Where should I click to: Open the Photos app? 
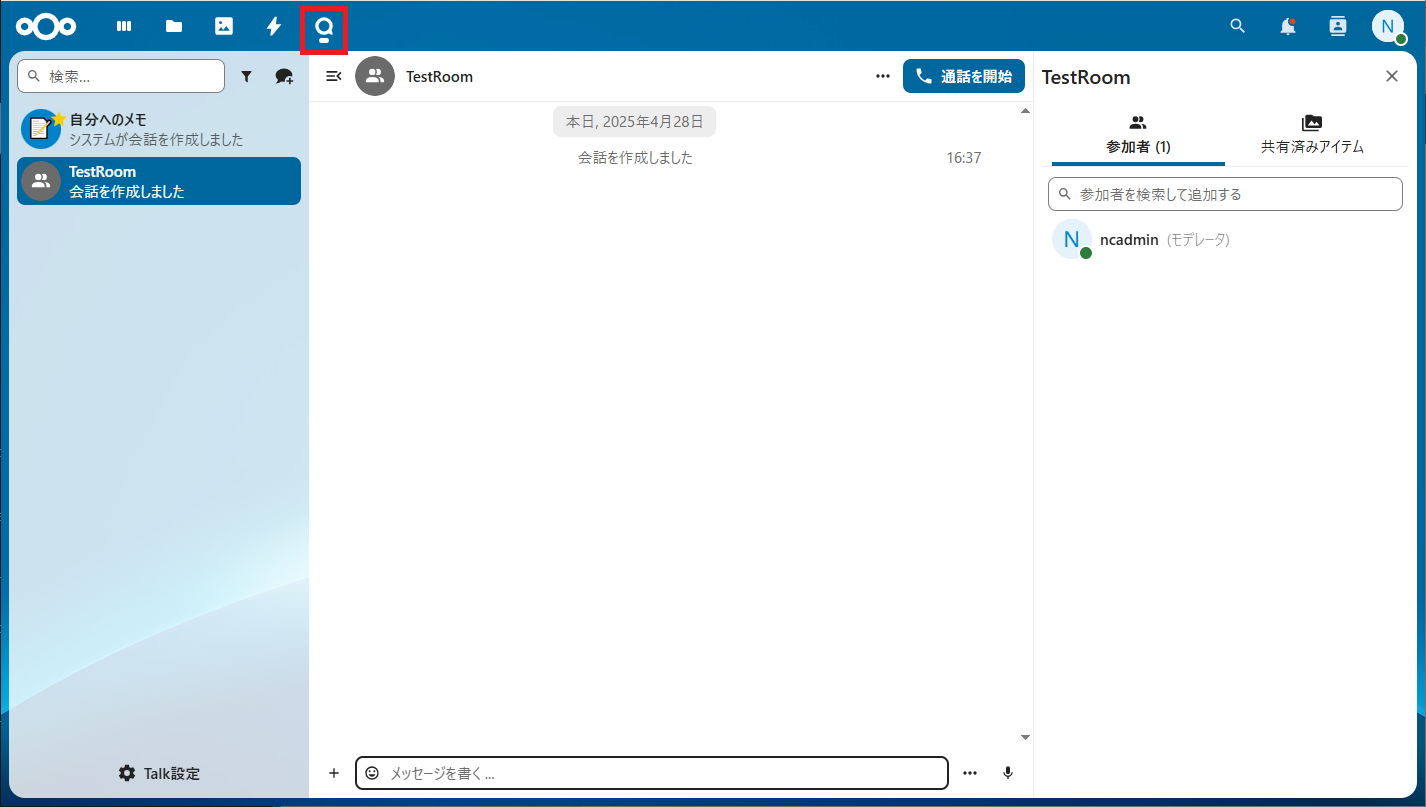coord(223,26)
